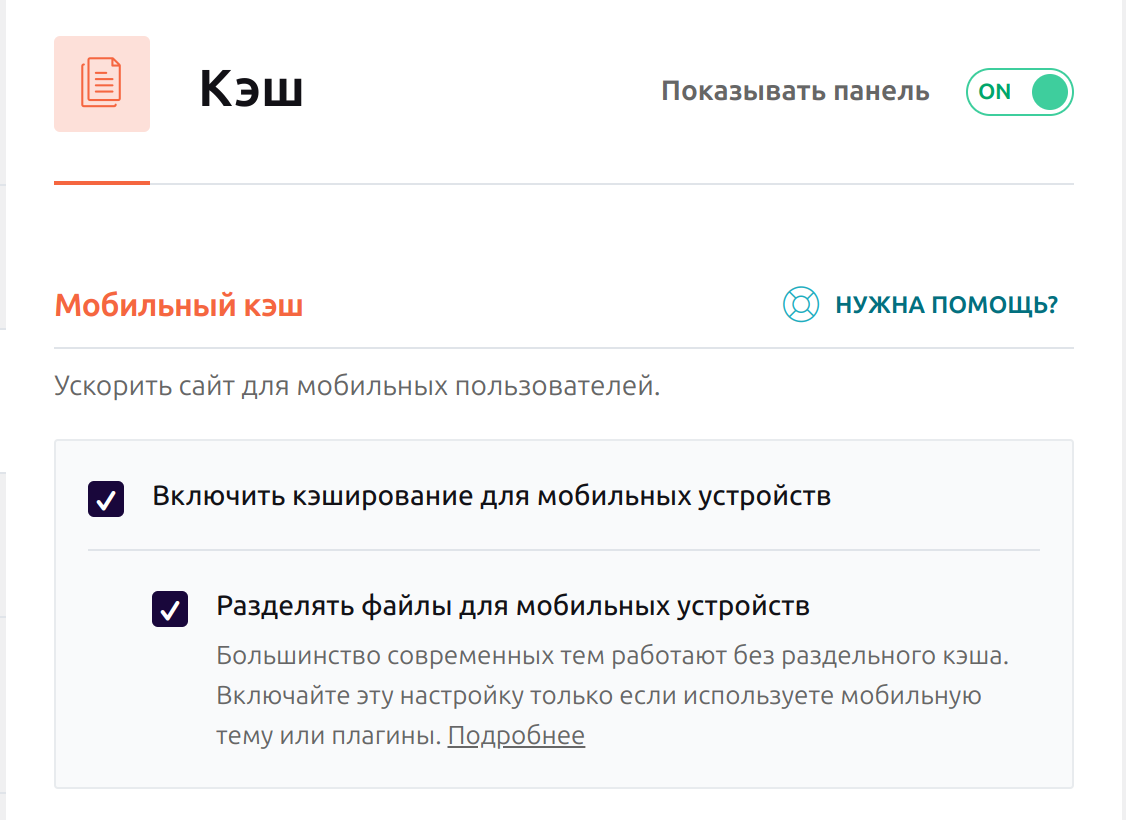The image size is (1126, 820).
Task: Click the Ускорить сайт для мобильных пользователей description
Action: point(357,386)
